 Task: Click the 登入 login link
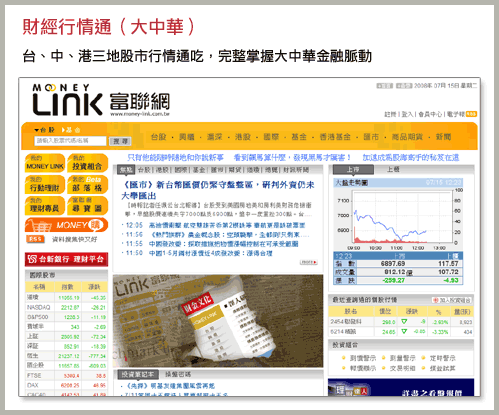pos(407,114)
